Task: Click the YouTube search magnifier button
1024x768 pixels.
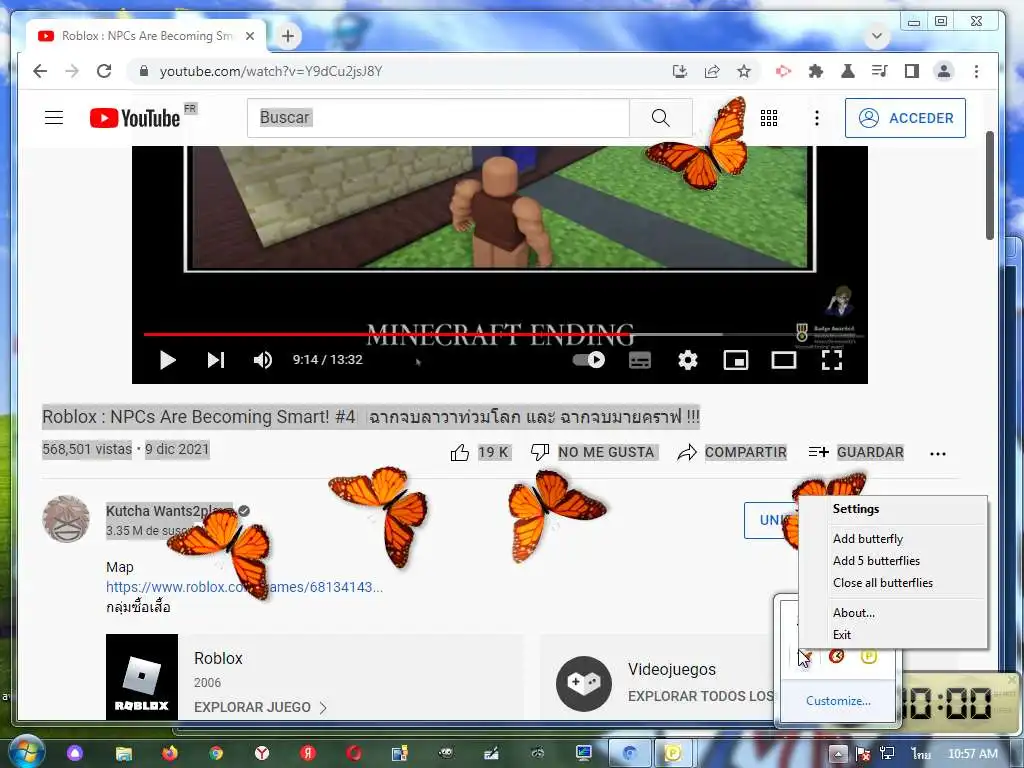Action: point(661,118)
